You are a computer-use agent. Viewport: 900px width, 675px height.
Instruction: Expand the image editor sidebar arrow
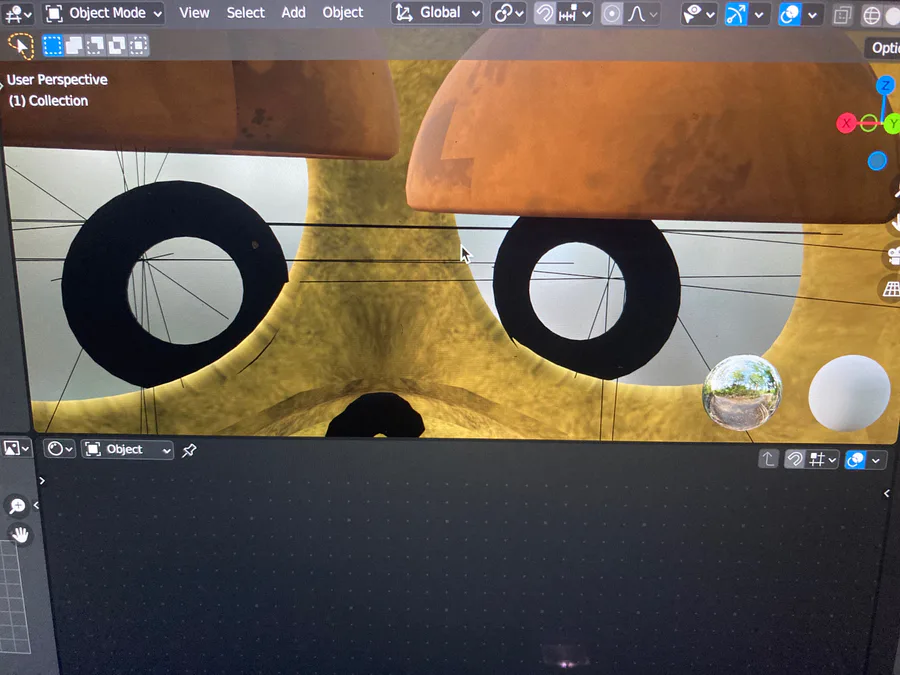tap(36, 505)
